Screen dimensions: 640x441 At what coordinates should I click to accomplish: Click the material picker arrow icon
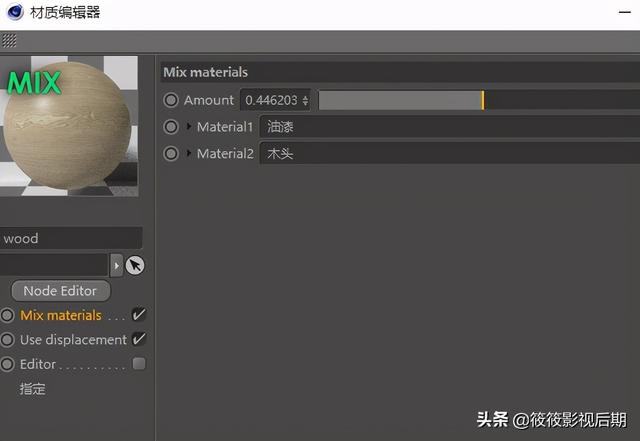[x=135, y=265]
